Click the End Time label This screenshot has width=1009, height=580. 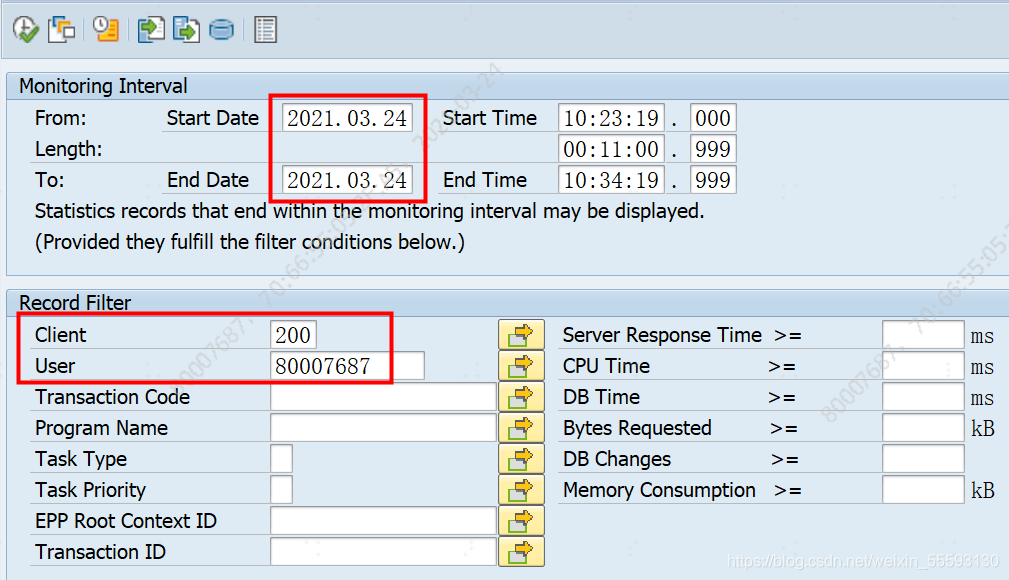pyautogui.click(x=485, y=180)
